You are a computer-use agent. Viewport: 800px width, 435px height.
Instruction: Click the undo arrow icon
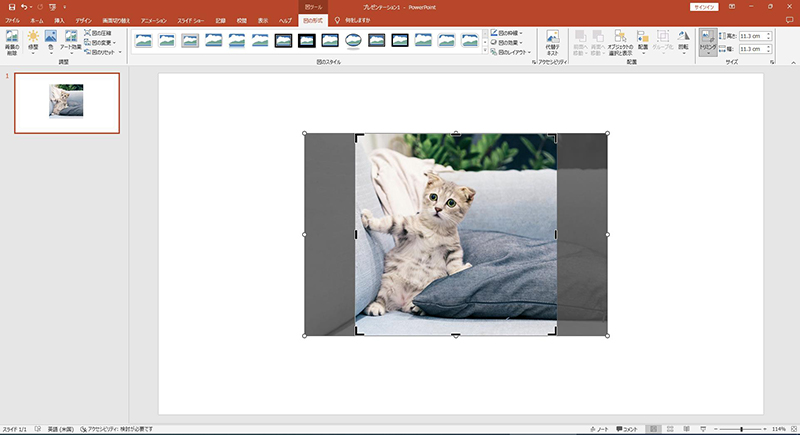24,6
